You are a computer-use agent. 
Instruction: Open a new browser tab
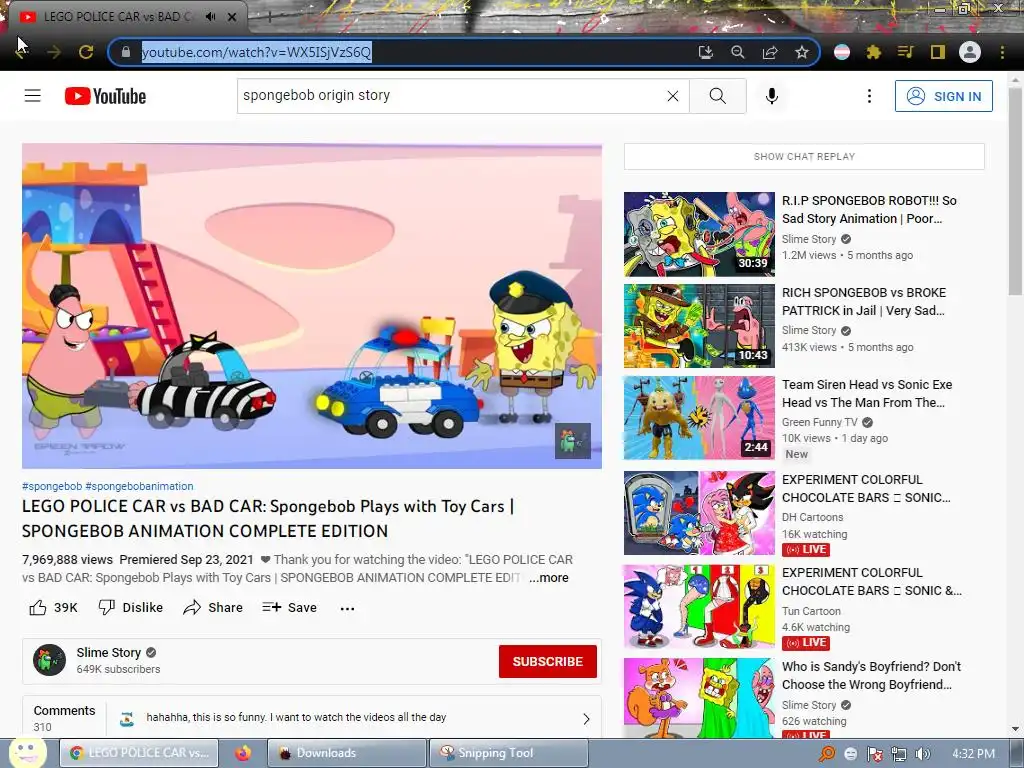point(269,18)
